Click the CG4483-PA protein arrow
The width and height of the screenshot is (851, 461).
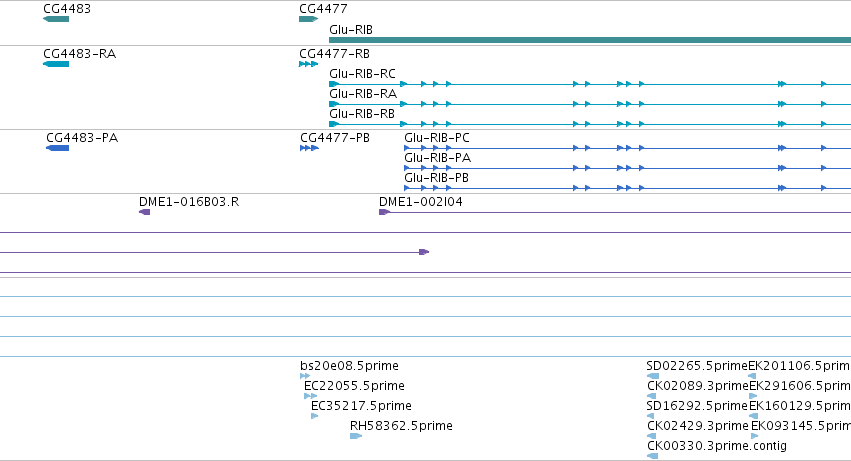pos(58,148)
